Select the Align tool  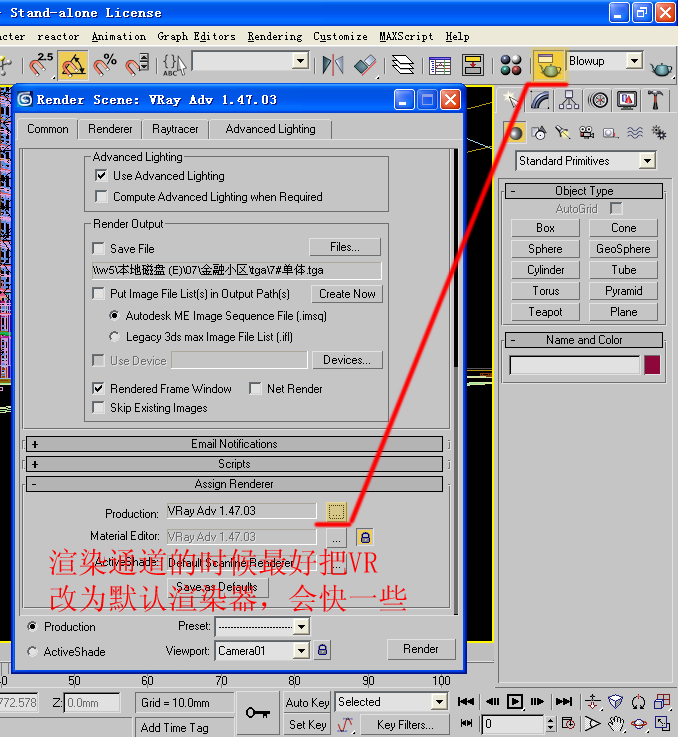[x=365, y=65]
